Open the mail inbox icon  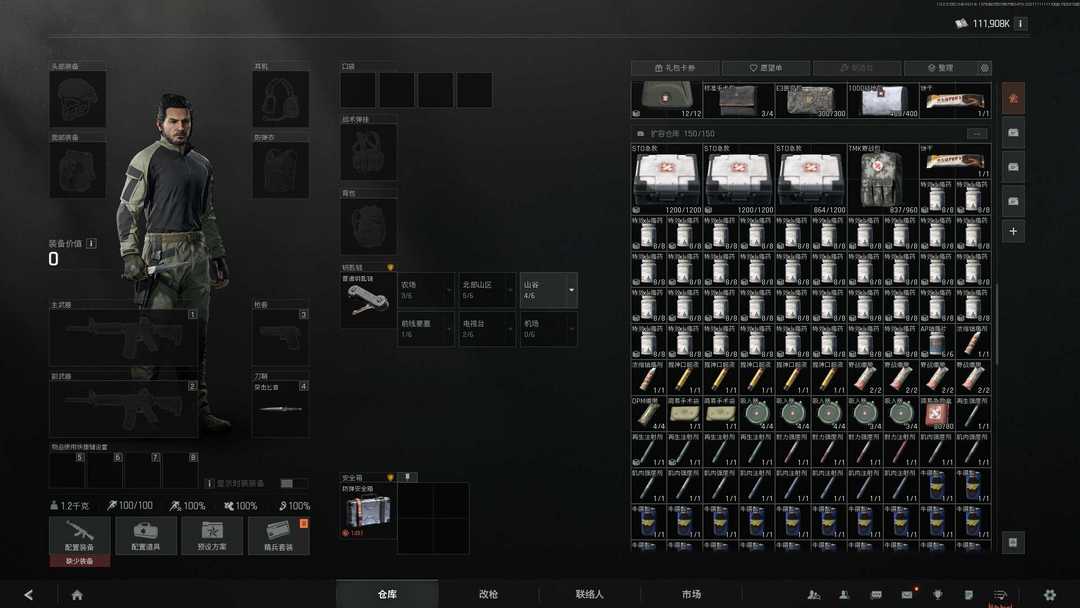tap(907, 595)
